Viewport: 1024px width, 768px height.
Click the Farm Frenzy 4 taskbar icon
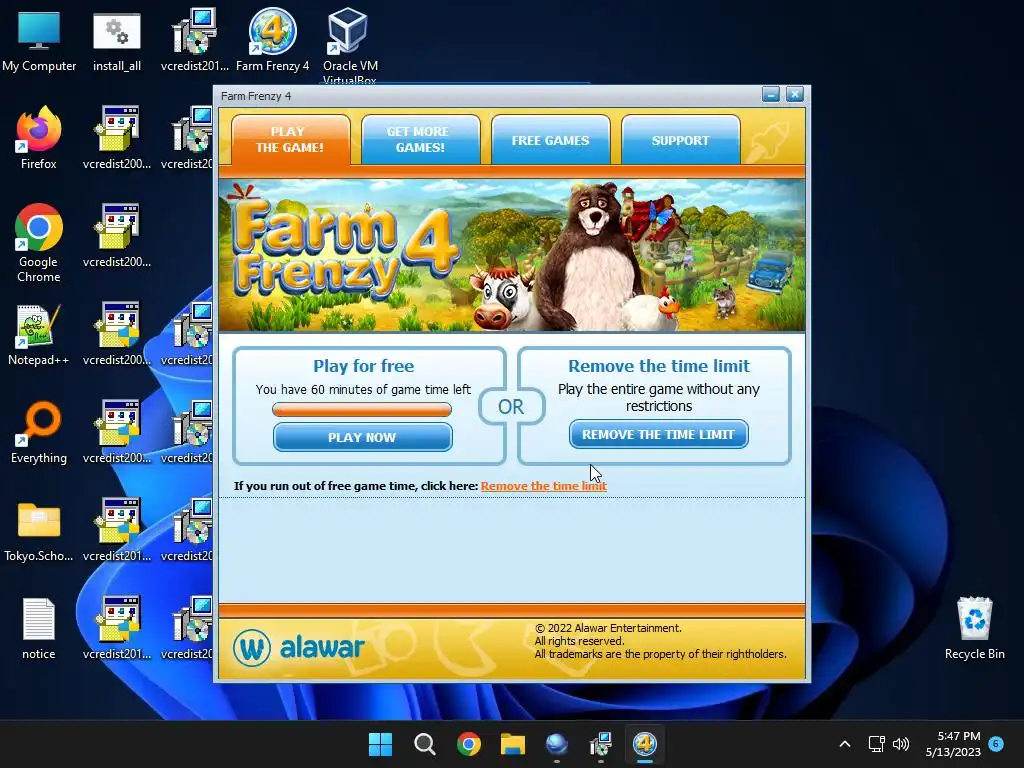click(645, 744)
